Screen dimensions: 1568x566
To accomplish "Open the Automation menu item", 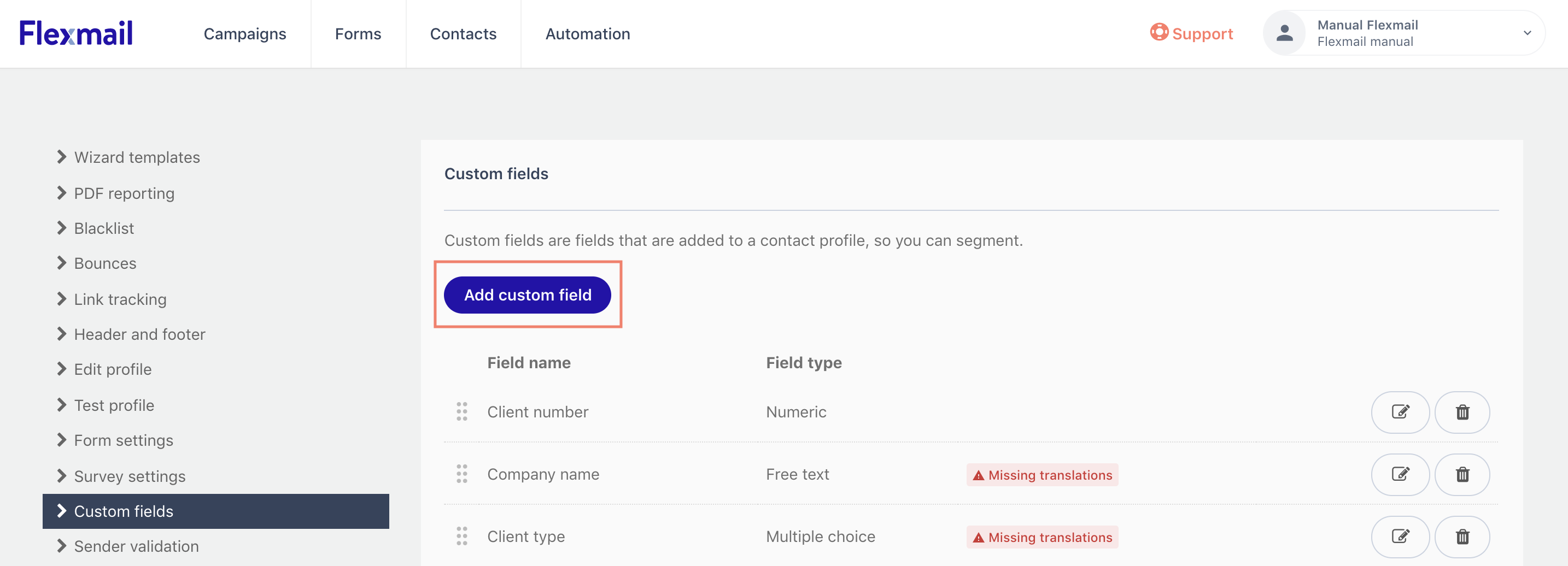I will point(587,34).
